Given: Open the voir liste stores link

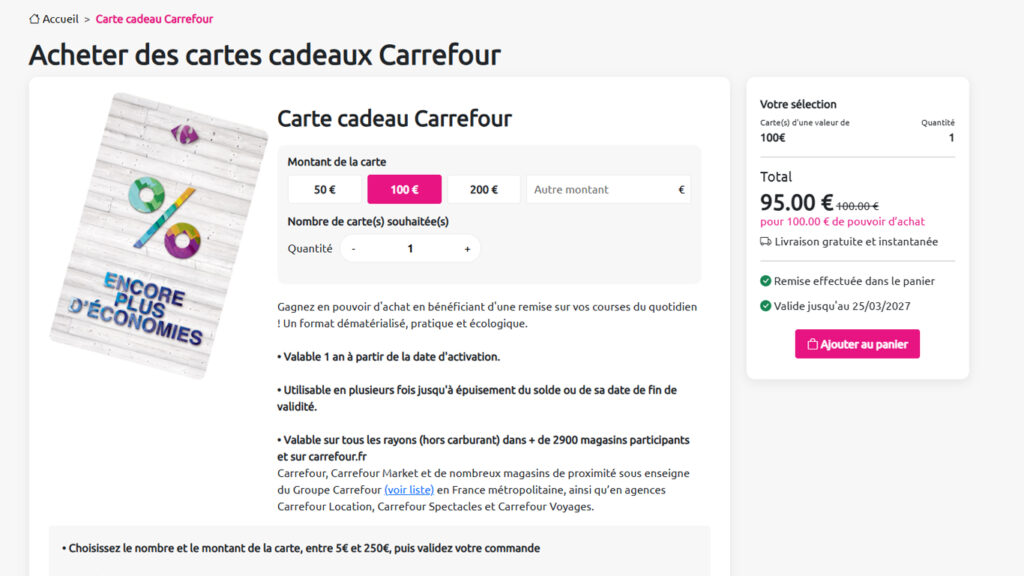Looking at the screenshot, I should tap(409, 490).
